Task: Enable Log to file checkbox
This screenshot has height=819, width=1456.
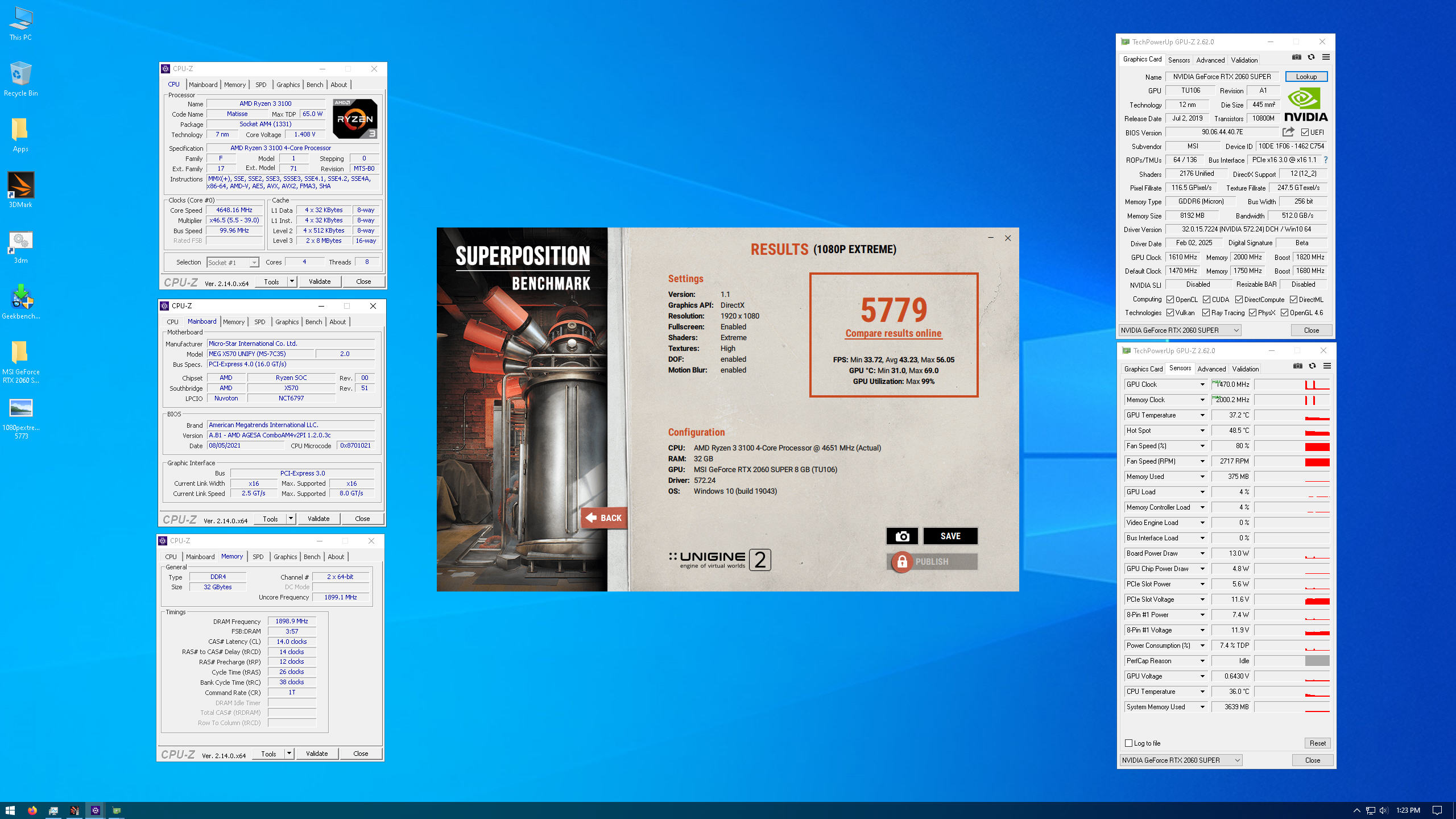Action: 1128,743
